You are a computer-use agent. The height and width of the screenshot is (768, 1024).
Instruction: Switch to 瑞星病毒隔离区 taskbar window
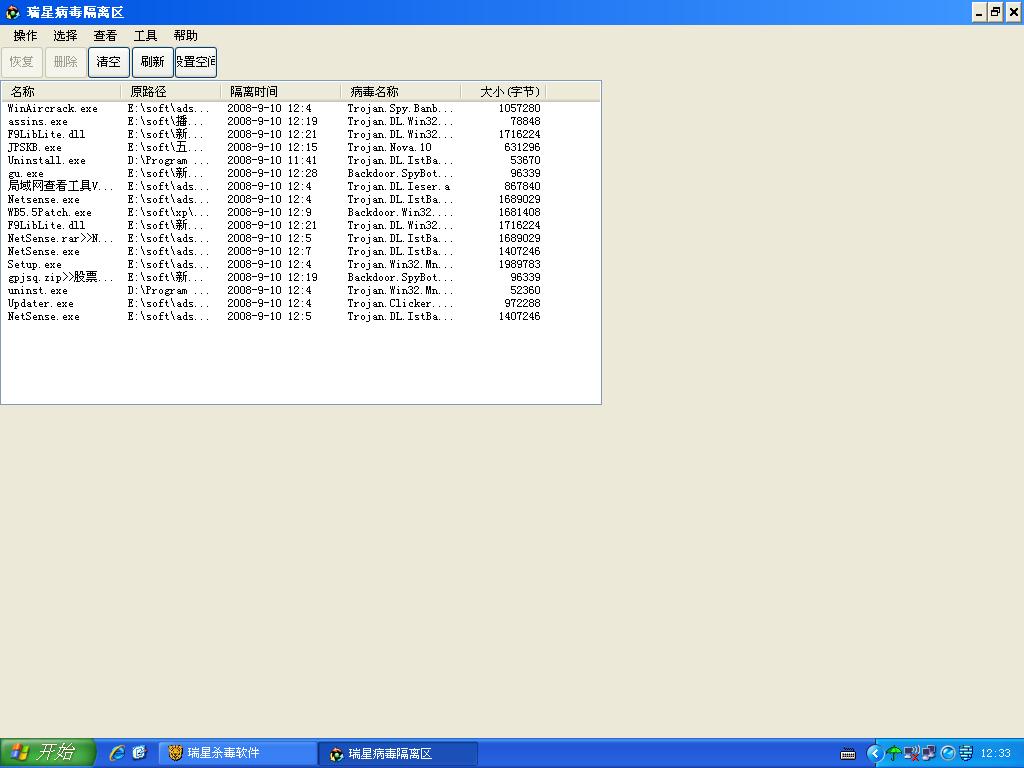[x=398, y=753]
